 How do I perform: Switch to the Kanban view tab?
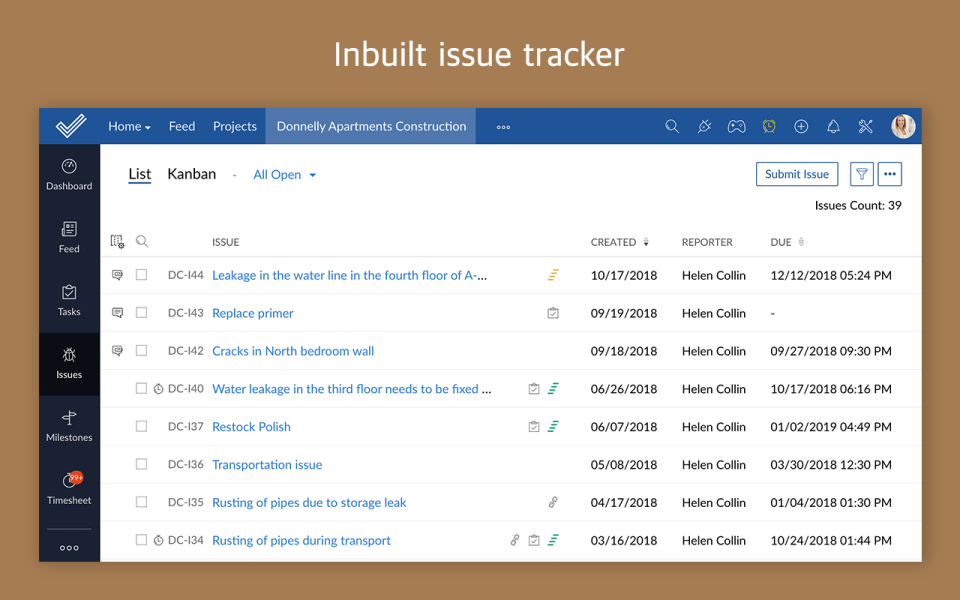(x=191, y=173)
